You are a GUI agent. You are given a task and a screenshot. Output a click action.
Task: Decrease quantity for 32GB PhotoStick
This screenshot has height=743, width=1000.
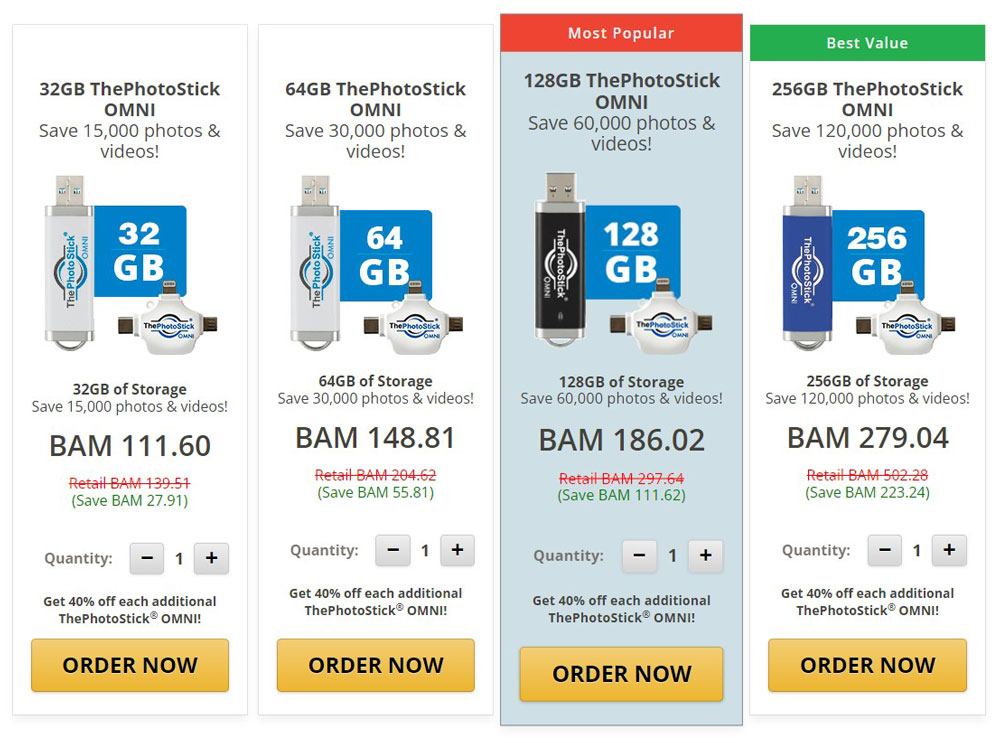click(x=147, y=559)
